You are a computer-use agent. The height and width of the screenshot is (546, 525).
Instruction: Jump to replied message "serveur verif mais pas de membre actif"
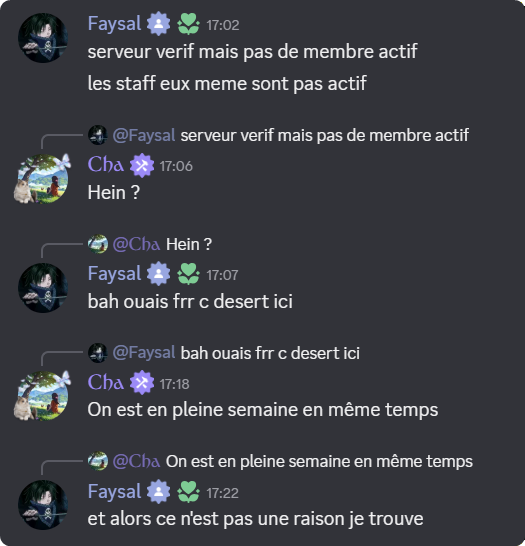pyautogui.click(x=324, y=135)
